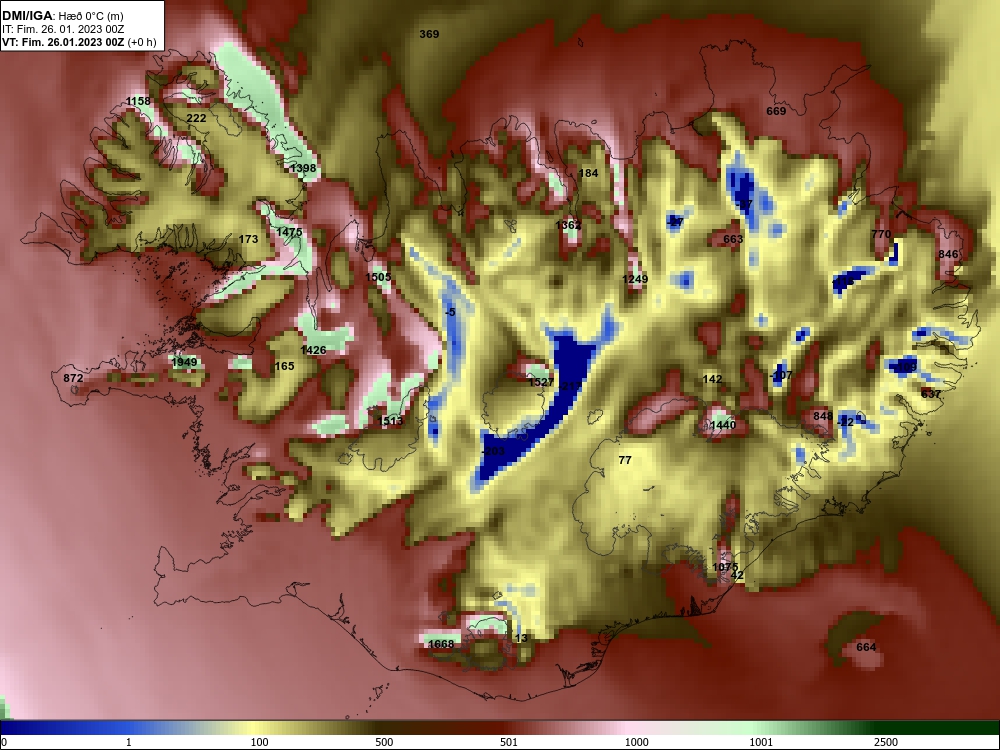Click the map value 1158

[x=138, y=101]
